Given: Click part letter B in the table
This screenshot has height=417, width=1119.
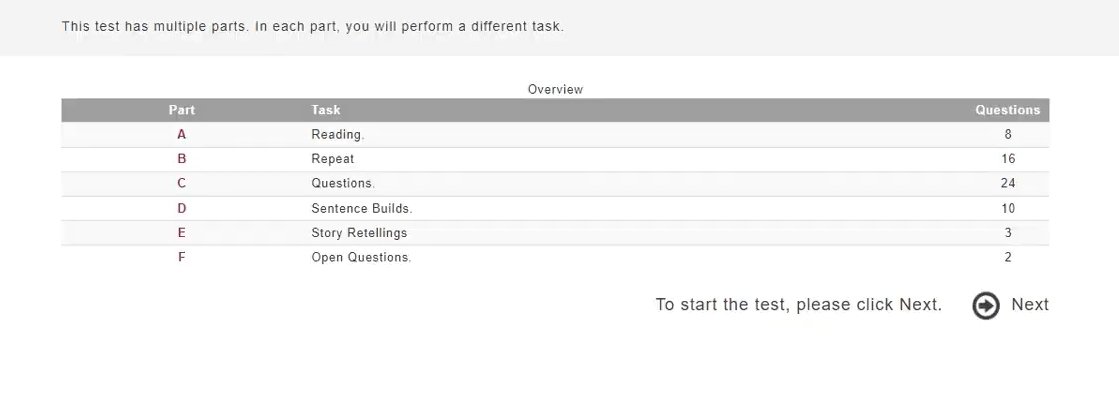Looking at the screenshot, I should pos(181,159).
